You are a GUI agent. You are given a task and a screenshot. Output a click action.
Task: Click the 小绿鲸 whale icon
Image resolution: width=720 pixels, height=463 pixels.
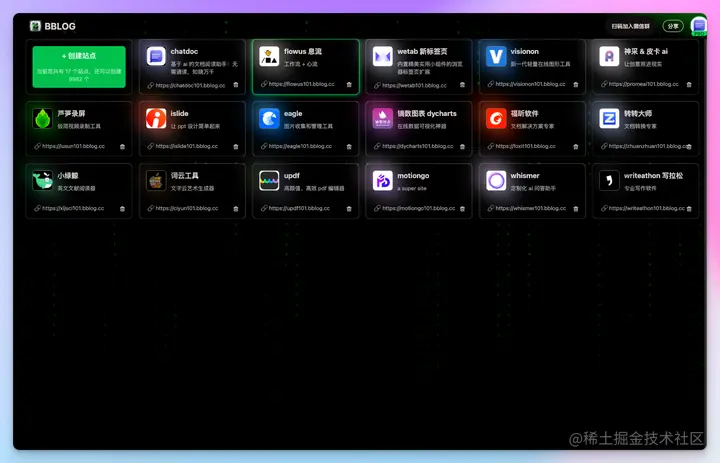[x=43, y=181]
